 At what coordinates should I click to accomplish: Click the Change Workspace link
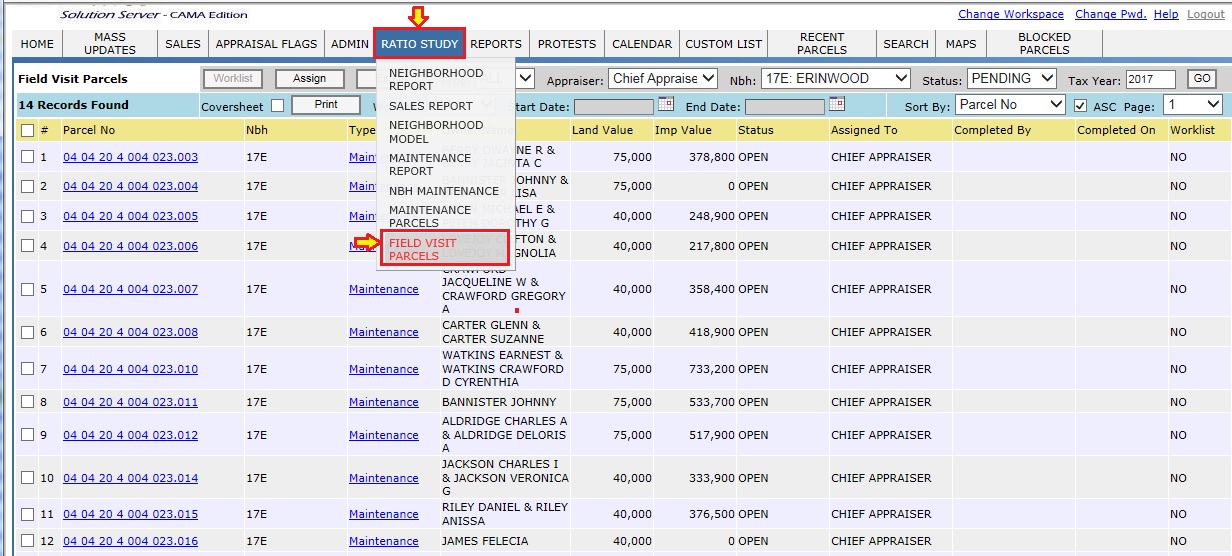tap(1010, 14)
